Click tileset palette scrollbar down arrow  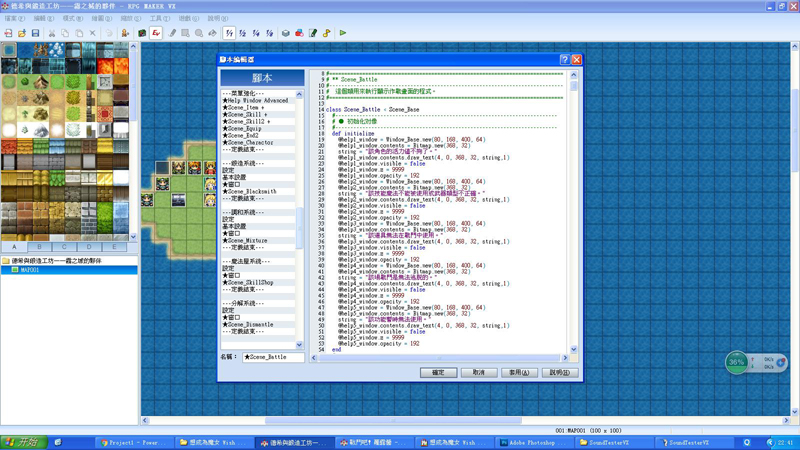pos(134,237)
